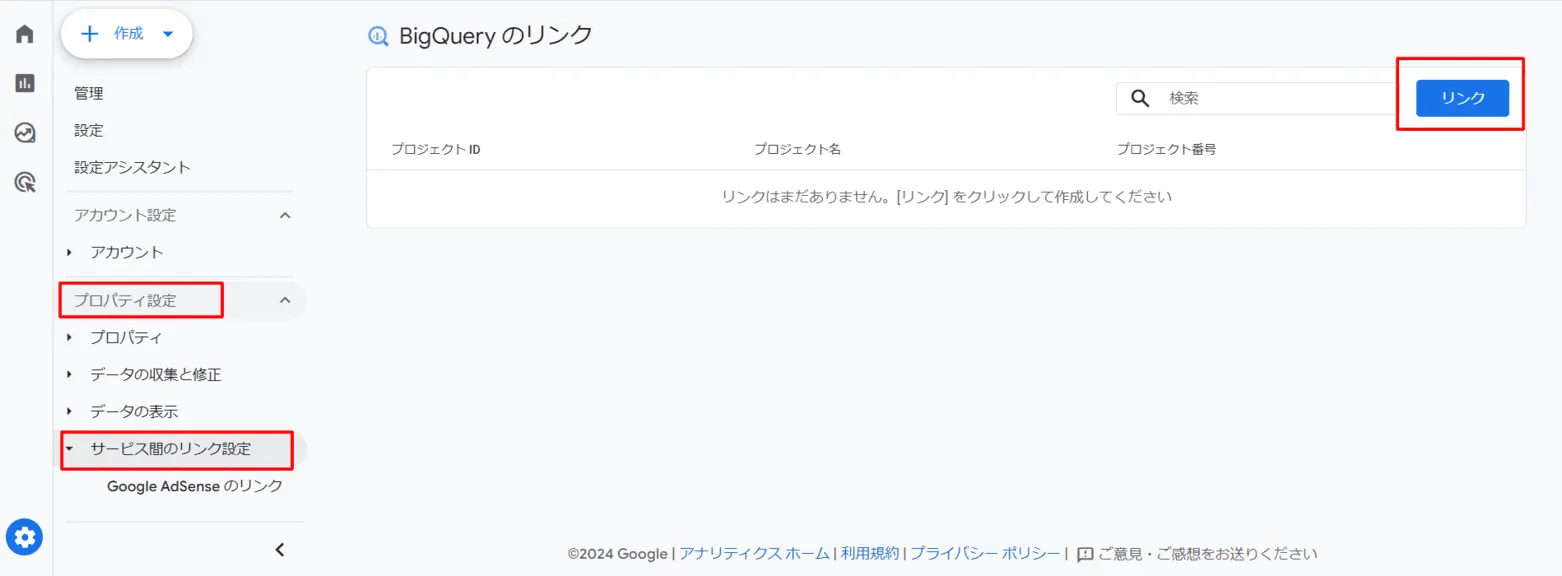Open 管理 in the sidebar

point(89,94)
